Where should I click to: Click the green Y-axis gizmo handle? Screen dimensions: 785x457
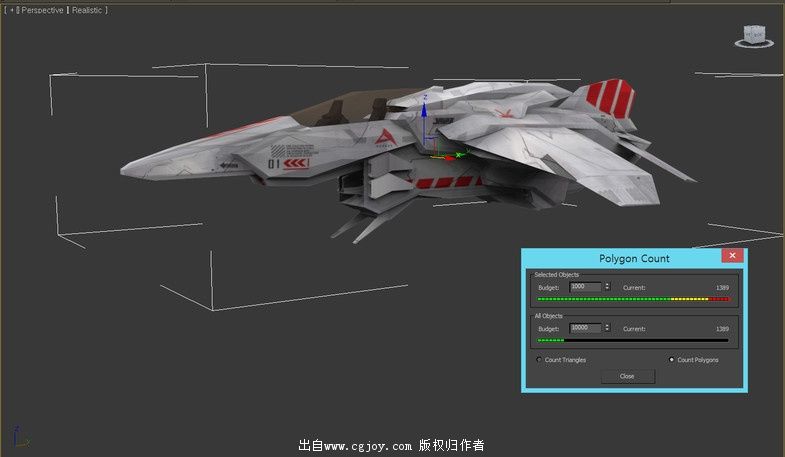[461, 152]
